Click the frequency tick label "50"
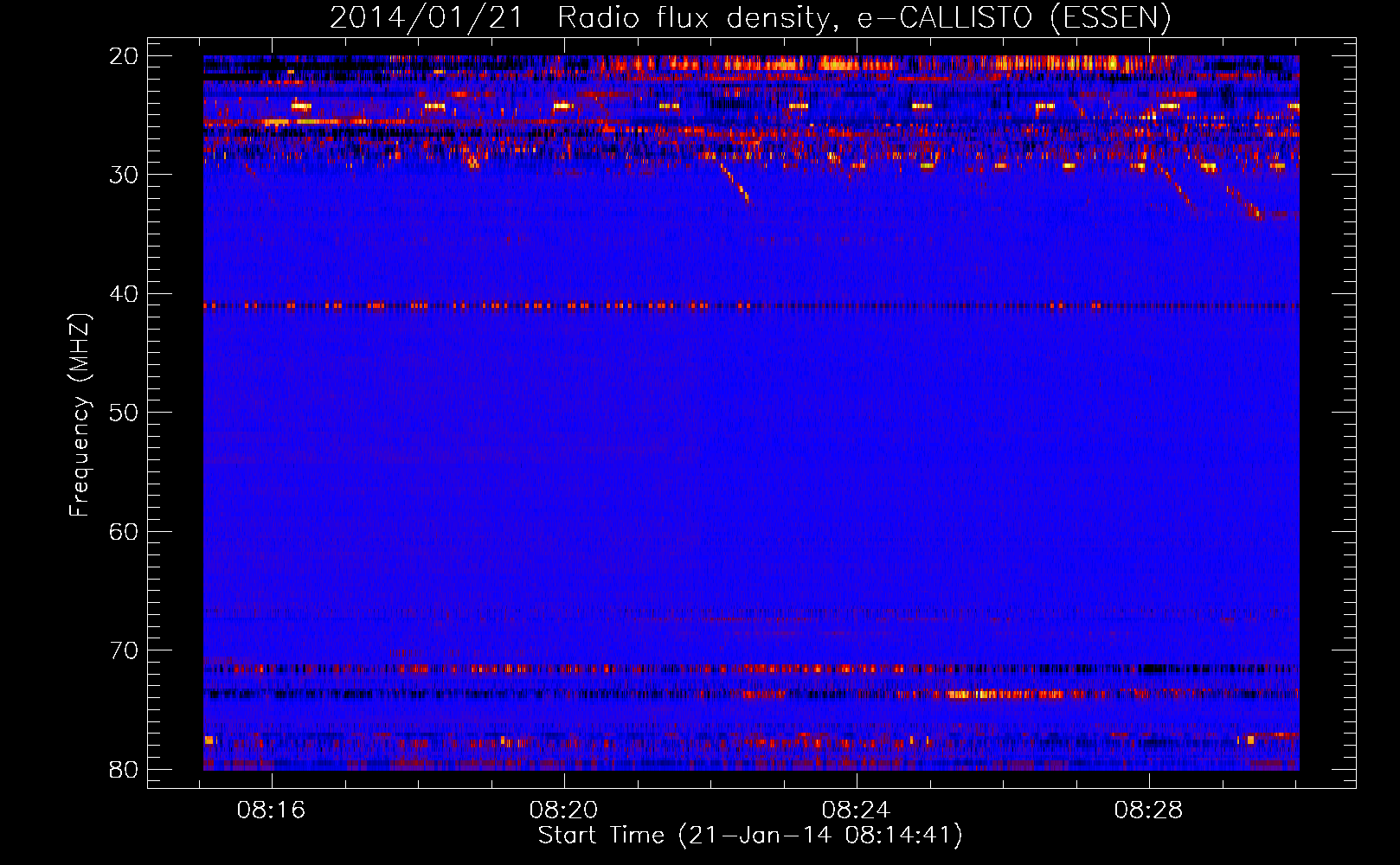This screenshot has width=1400, height=865. point(124,413)
